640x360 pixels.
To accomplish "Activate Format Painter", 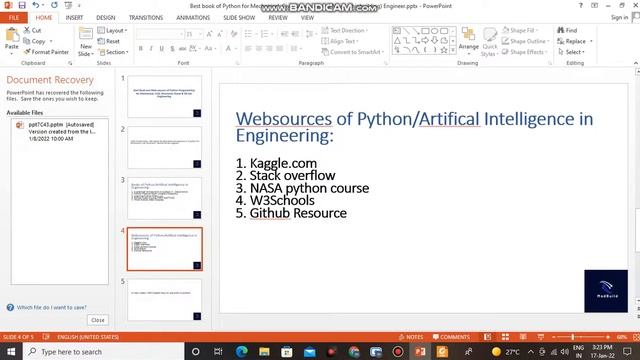I will pyautogui.click(x=46, y=52).
